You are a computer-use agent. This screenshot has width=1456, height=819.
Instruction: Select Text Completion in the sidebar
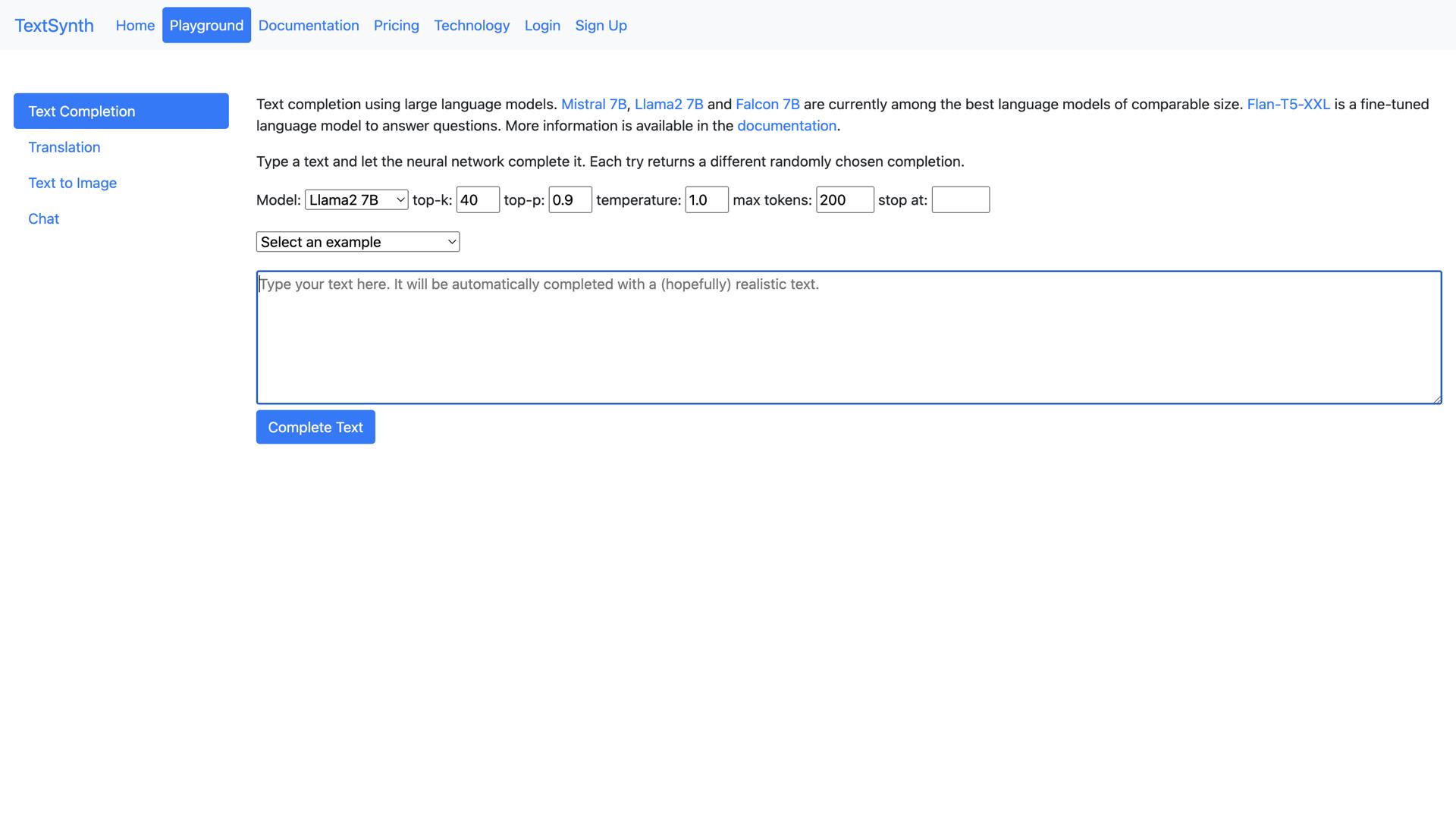121,111
